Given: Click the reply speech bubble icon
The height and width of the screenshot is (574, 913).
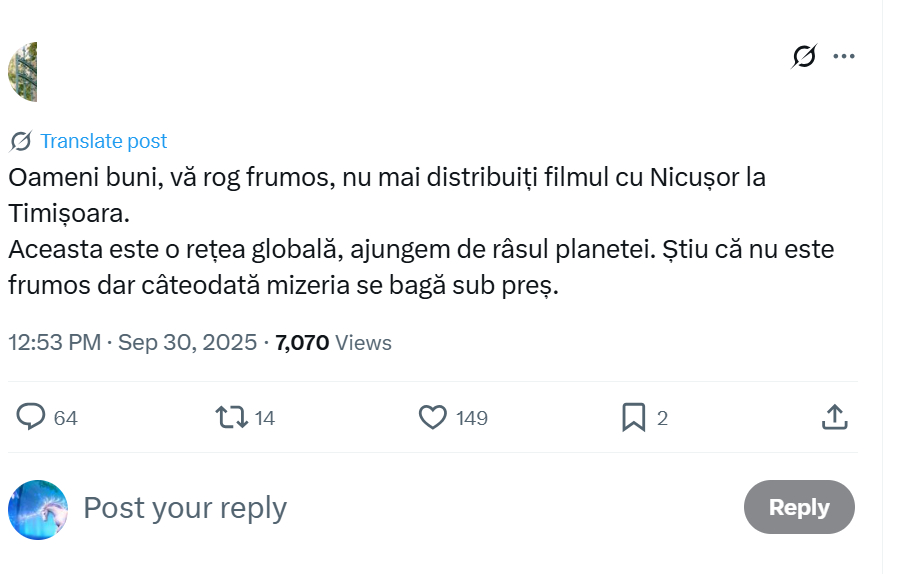Looking at the screenshot, I should [x=31, y=417].
